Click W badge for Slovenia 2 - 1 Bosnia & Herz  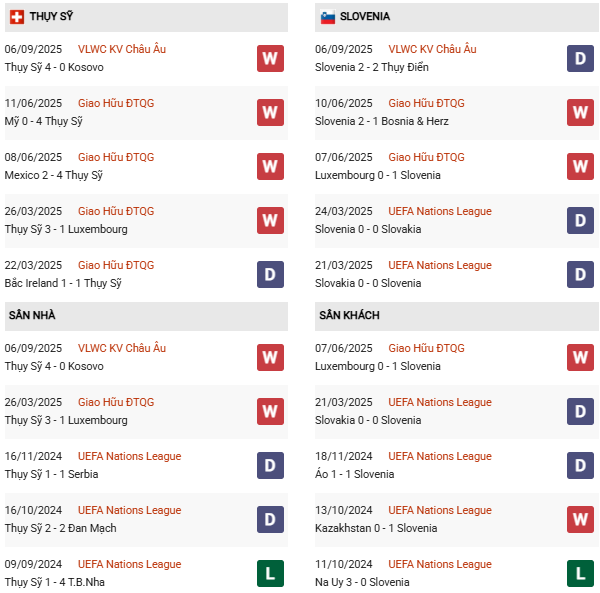click(580, 112)
